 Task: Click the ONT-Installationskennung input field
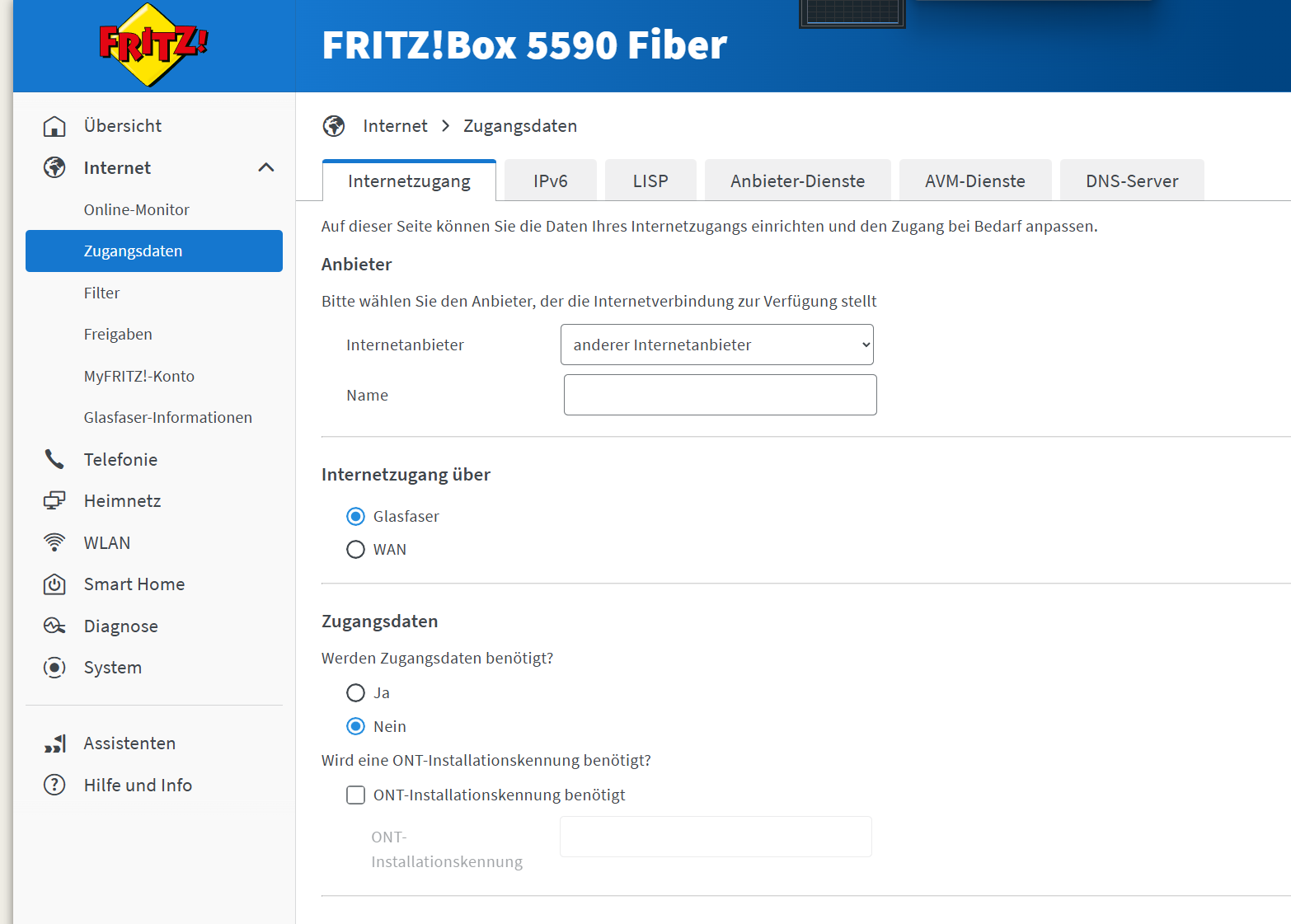coord(716,837)
